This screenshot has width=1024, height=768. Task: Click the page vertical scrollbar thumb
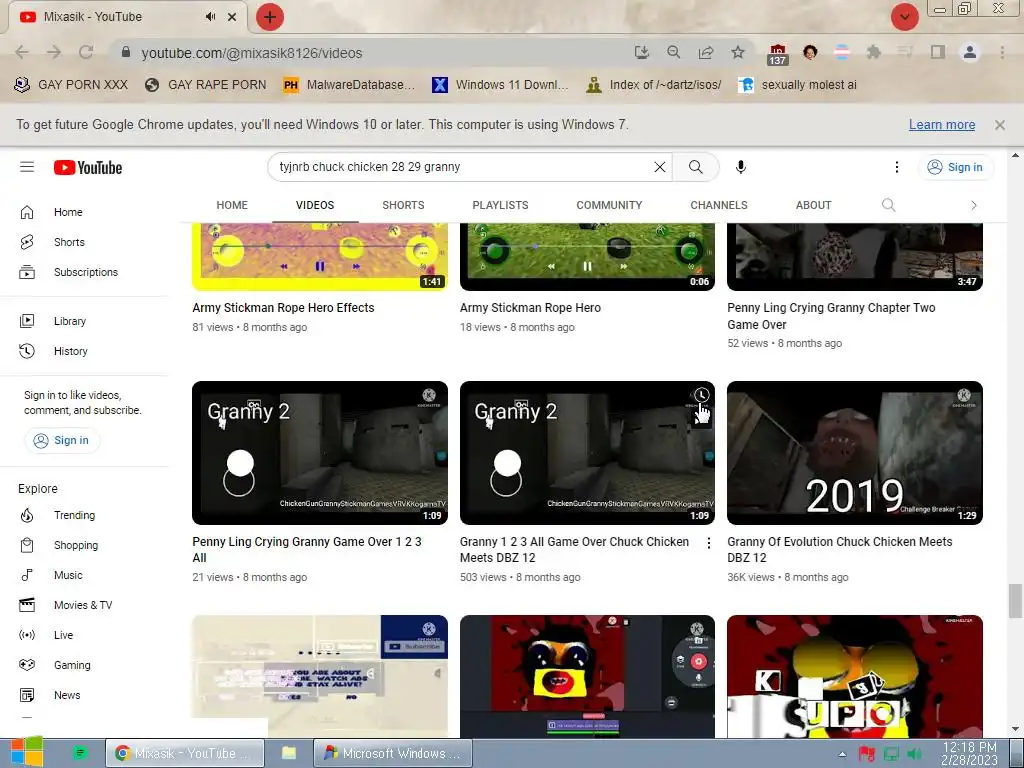tap(1015, 601)
